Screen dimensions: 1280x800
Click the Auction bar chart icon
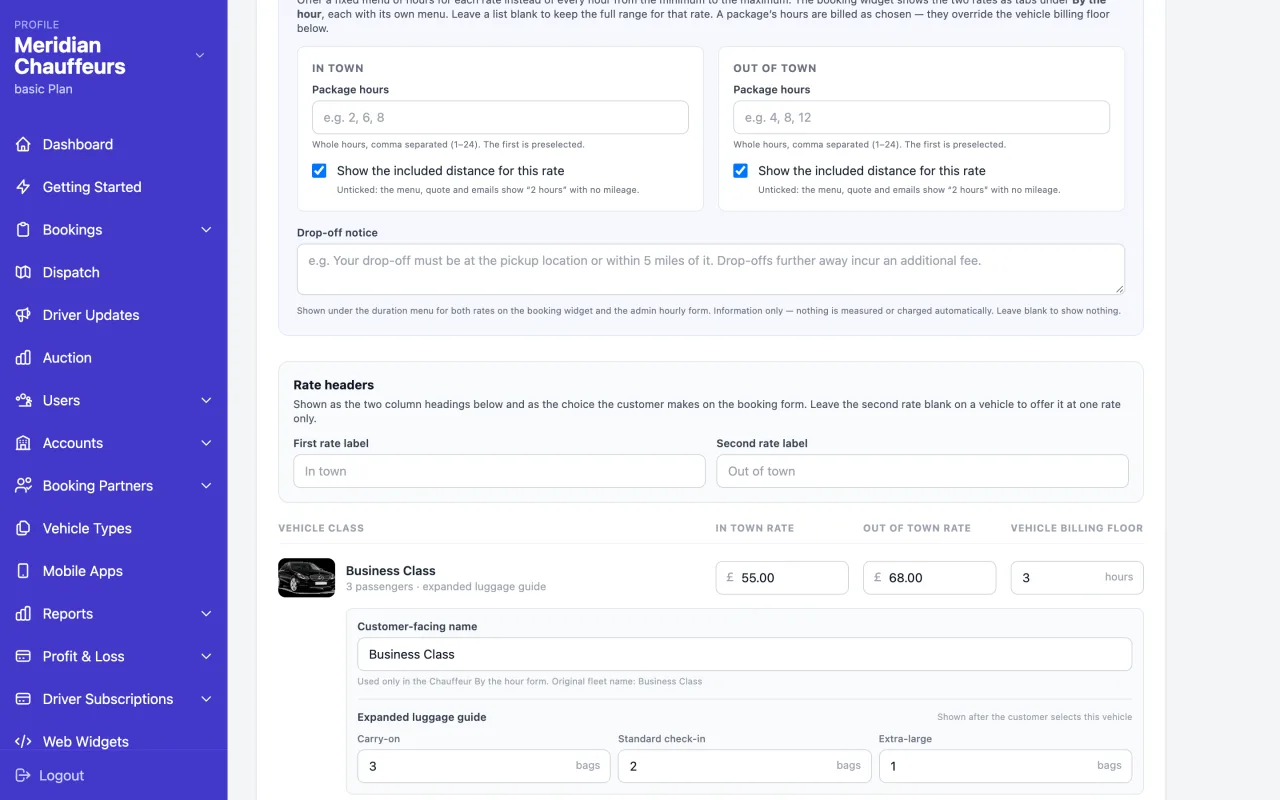click(23, 358)
